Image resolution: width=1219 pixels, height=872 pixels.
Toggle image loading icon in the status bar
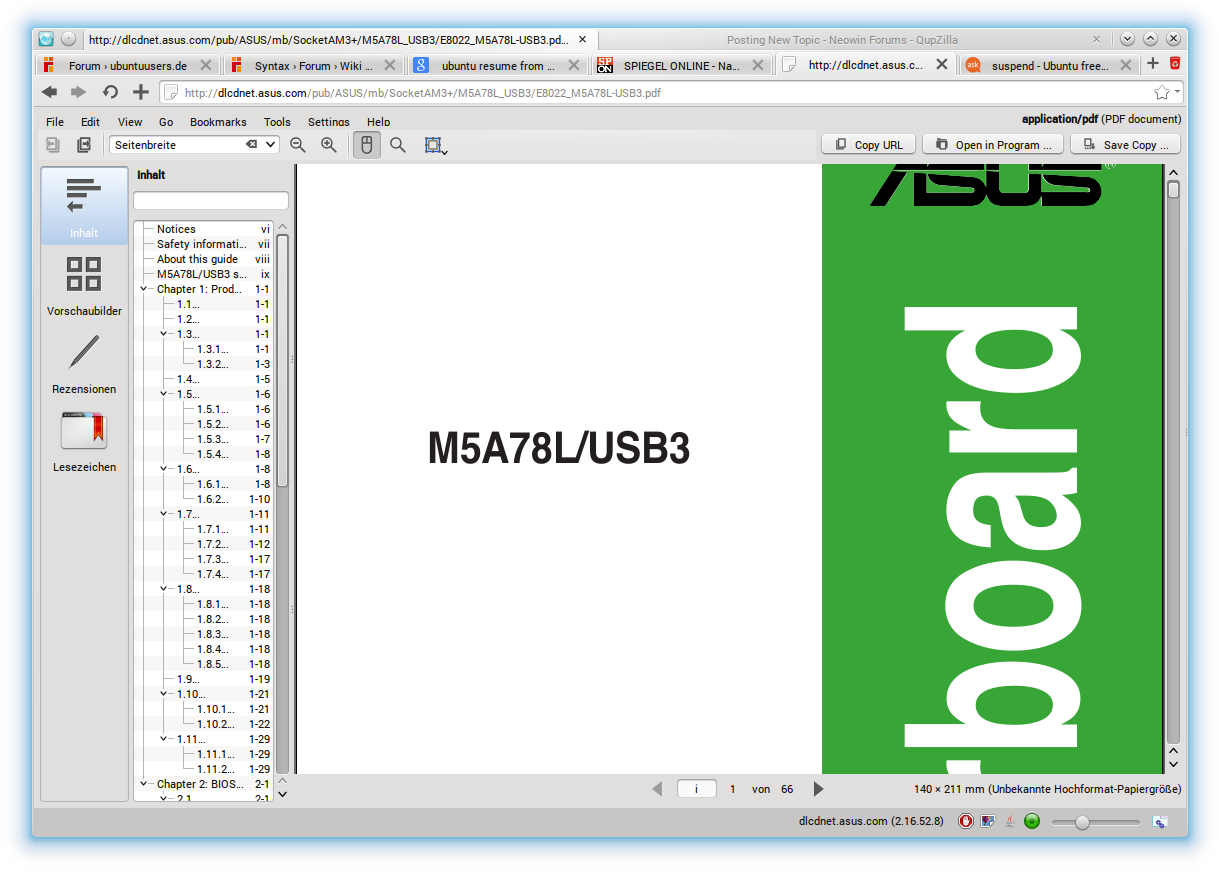[x=988, y=821]
